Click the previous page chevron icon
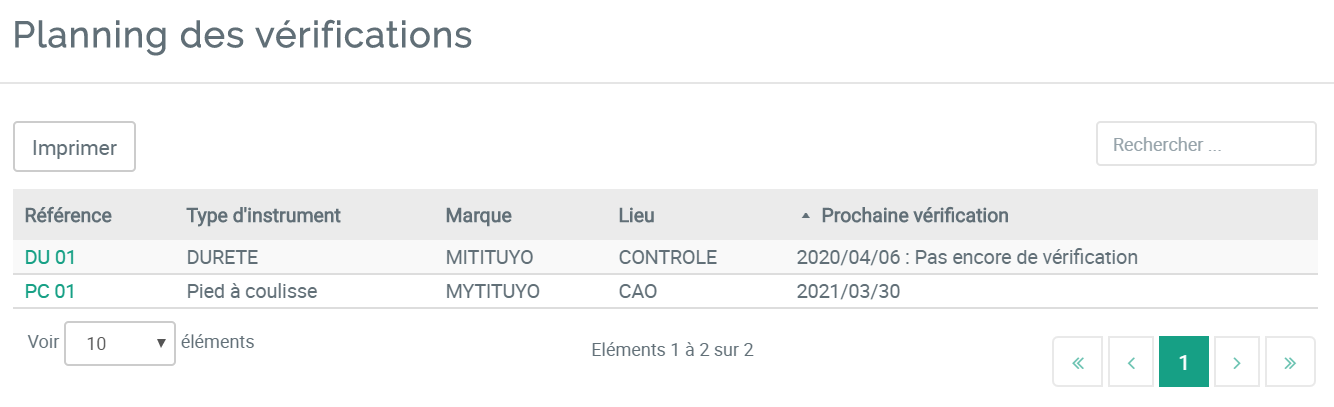Image resolution: width=1334 pixels, height=407 pixels. point(1131,362)
